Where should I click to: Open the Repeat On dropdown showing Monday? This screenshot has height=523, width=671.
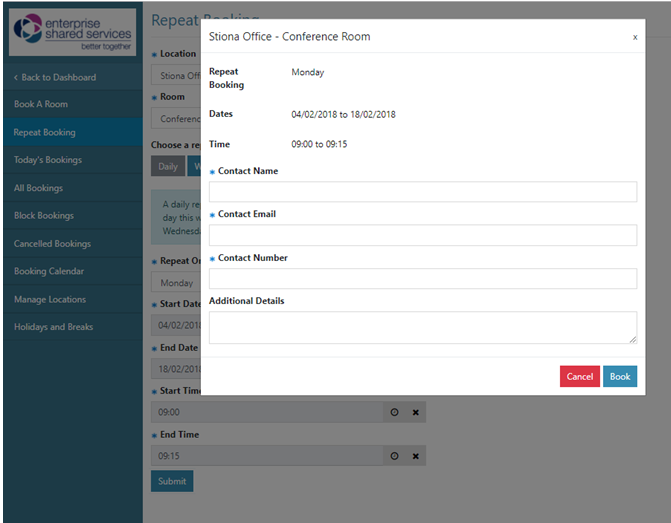point(176,283)
